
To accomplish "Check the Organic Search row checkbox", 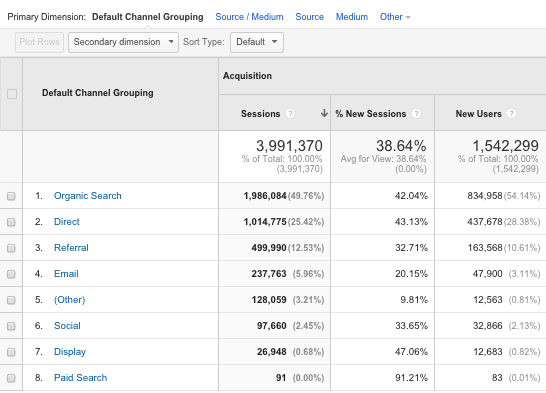I will tap(11, 196).
